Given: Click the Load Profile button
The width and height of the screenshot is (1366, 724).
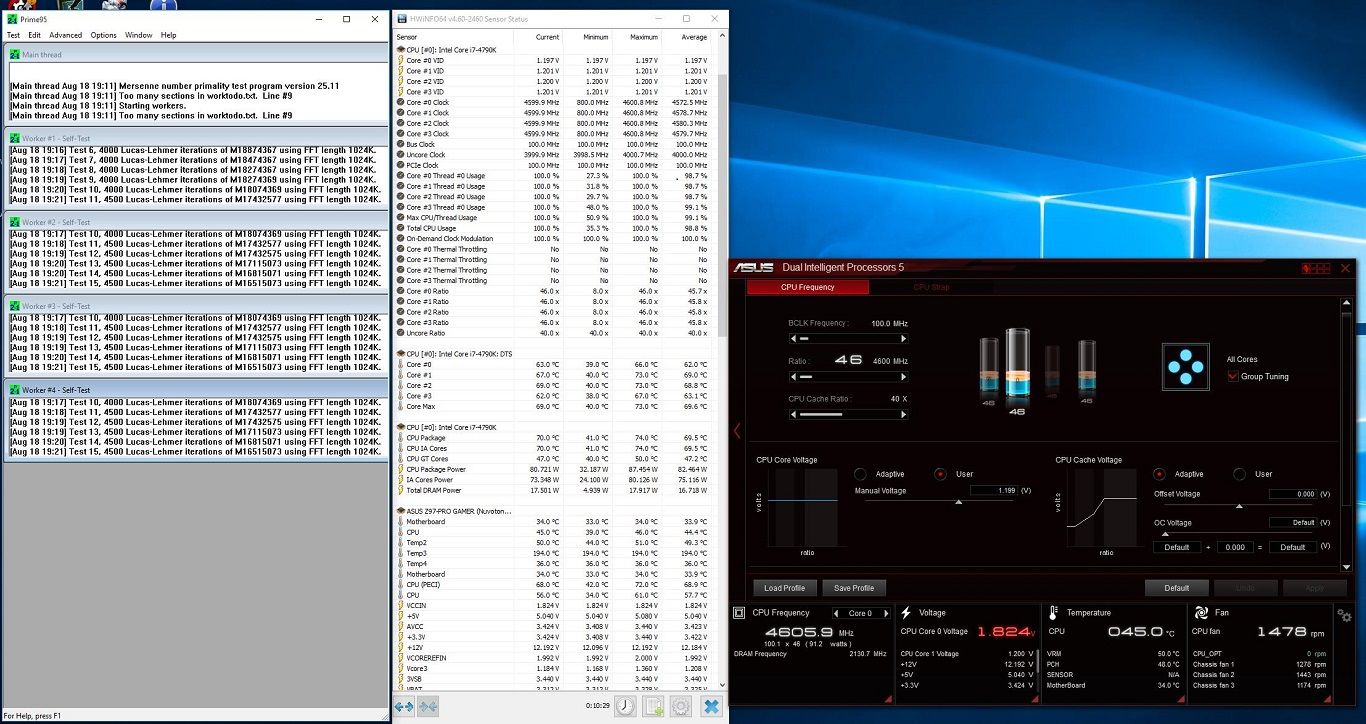Looking at the screenshot, I should click(x=785, y=588).
